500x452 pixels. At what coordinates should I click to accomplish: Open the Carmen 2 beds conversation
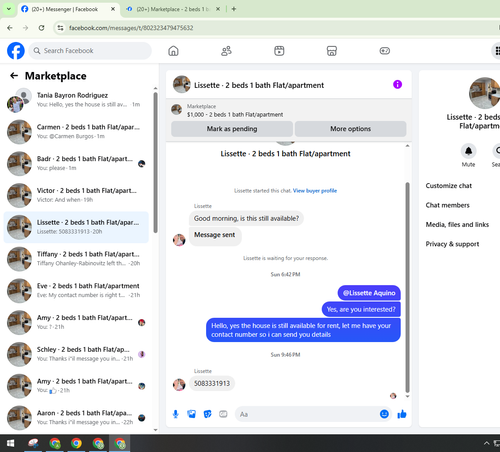click(76, 132)
